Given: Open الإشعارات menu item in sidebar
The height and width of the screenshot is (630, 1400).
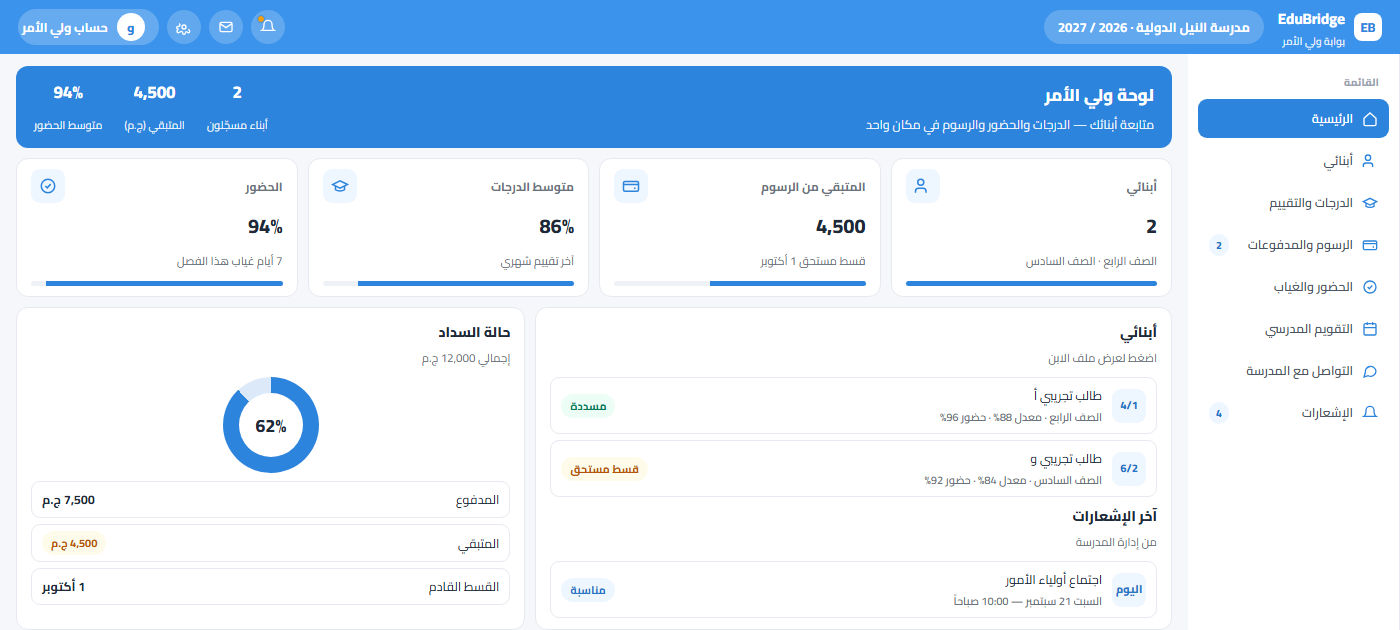Looking at the screenshot, I should pos(1293,413).
